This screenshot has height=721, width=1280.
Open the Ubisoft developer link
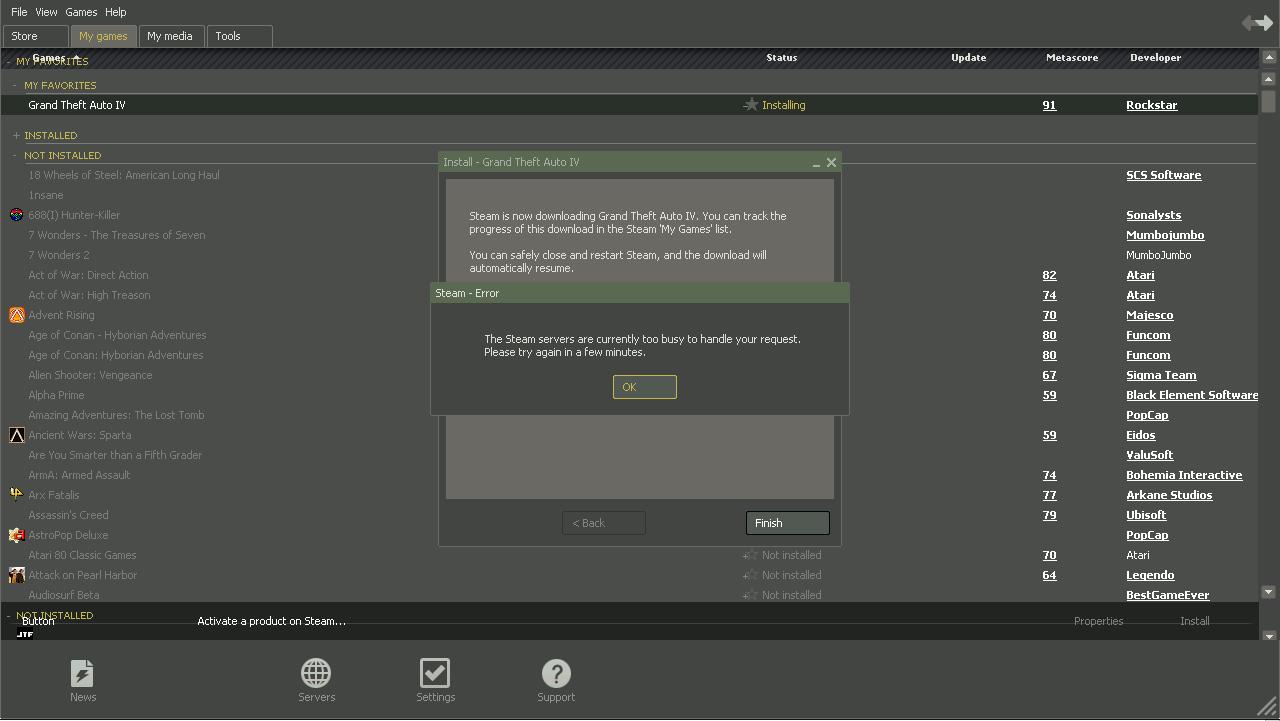[1146, 515]
